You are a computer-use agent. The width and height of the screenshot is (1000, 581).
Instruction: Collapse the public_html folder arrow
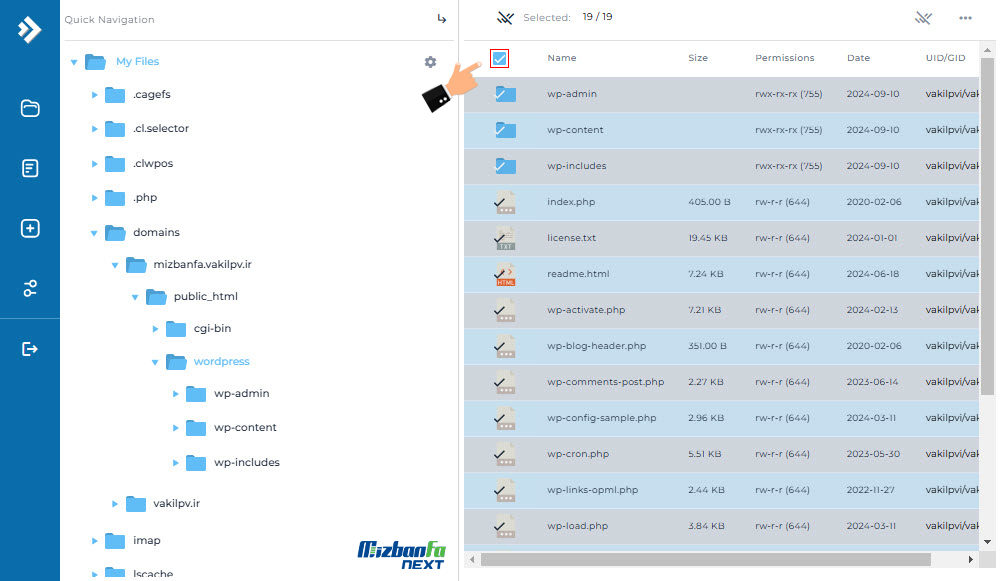point(135,297)
